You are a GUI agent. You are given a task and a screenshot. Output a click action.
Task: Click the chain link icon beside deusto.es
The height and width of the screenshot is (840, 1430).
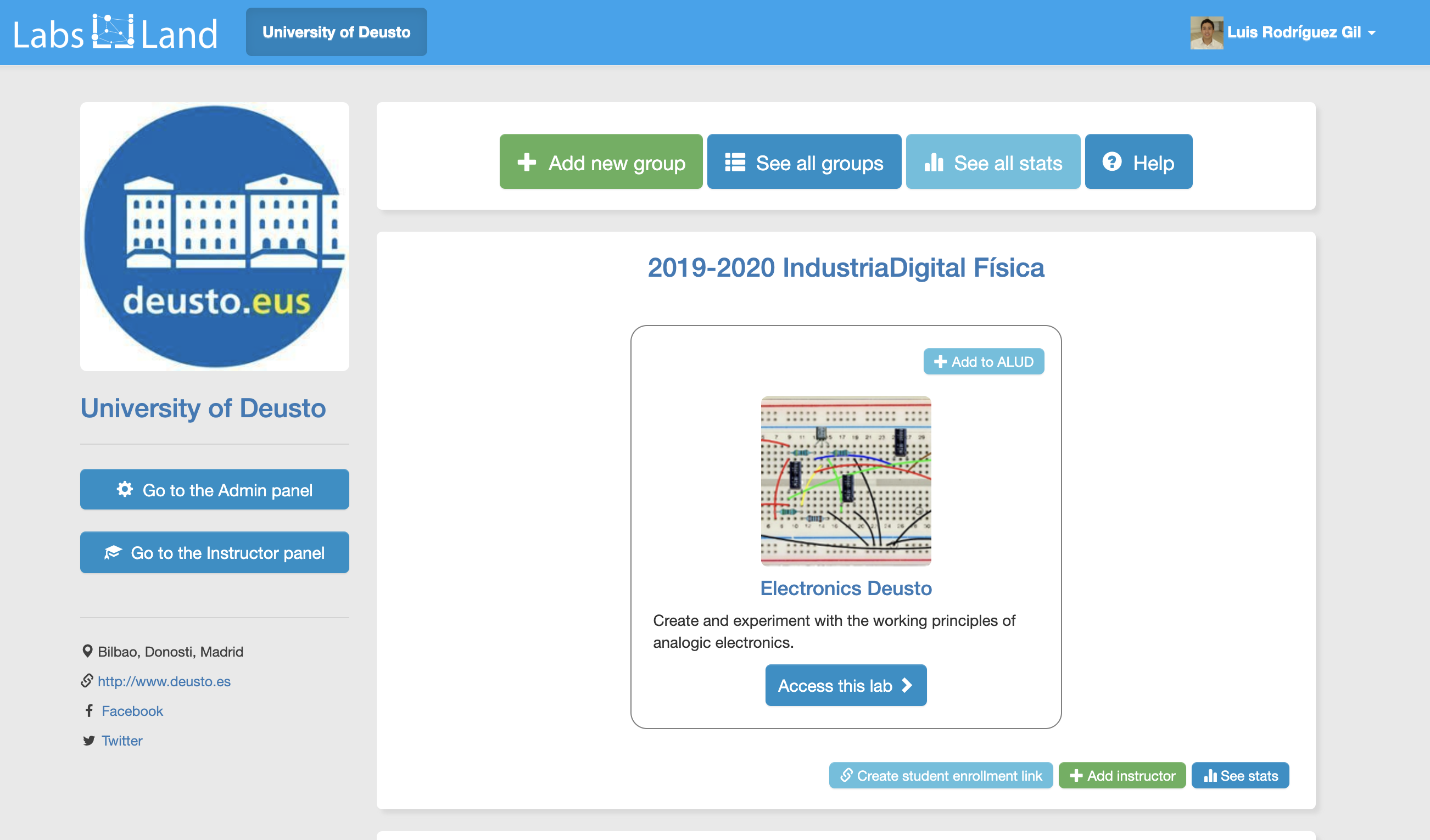tap(87, 681)
